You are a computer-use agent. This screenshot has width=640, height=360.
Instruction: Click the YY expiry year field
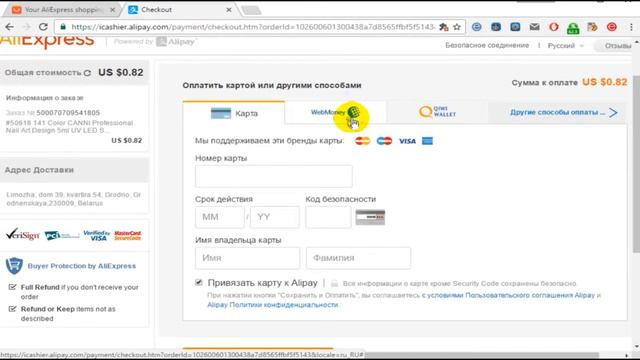coord(274,217)
